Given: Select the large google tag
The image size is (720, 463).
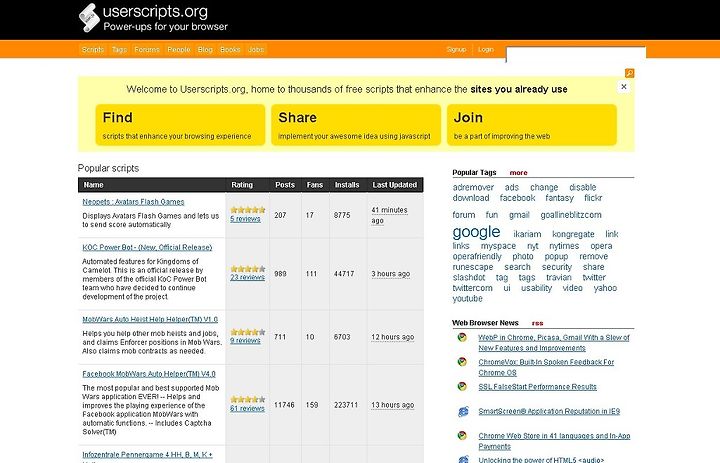Looking at the screenshot, I should 476,232.
